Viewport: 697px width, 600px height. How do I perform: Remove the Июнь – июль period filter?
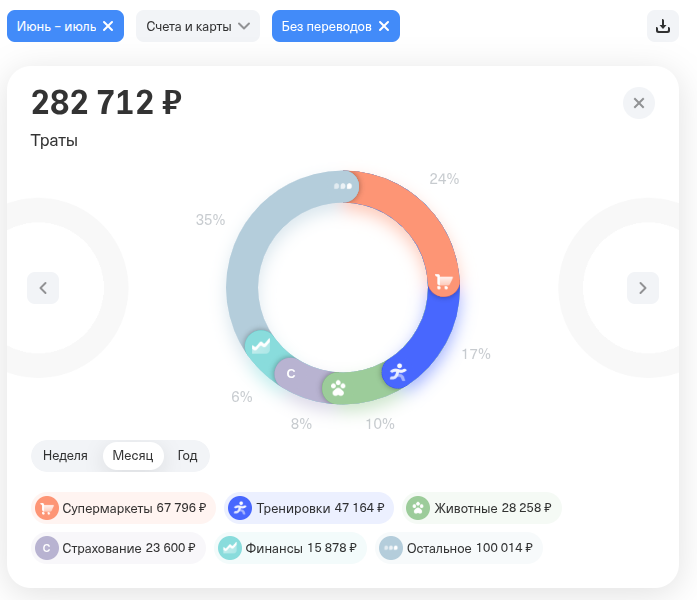coord(108,26)
